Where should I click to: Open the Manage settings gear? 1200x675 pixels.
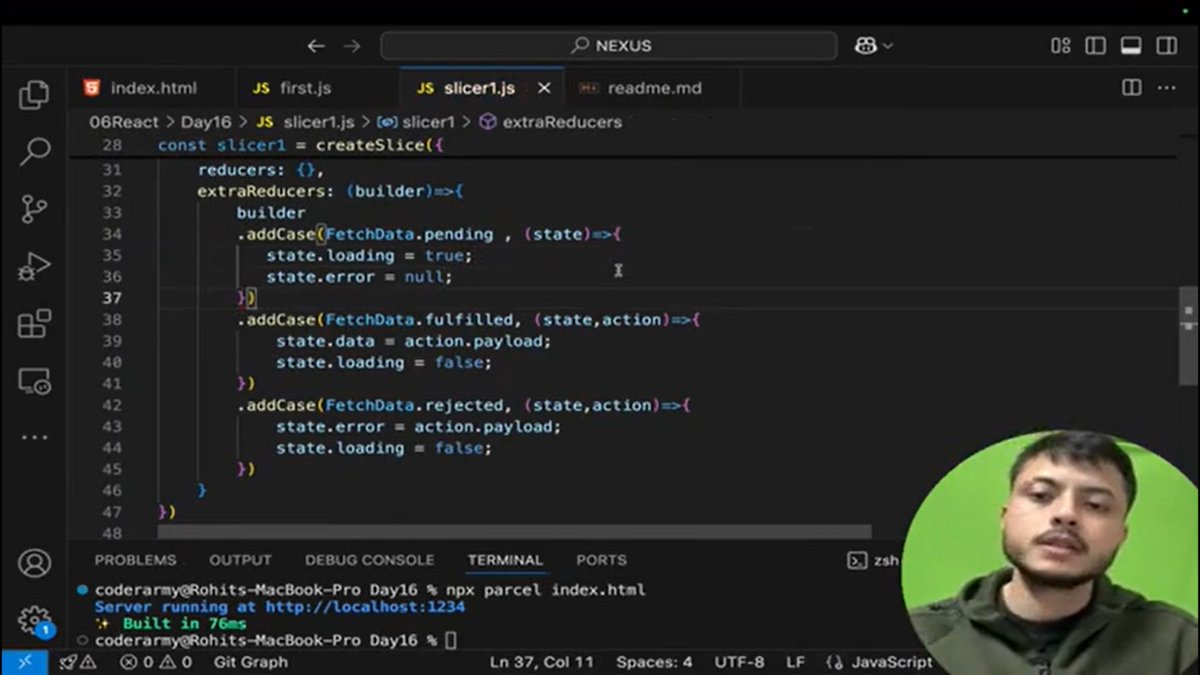click(34, 620)
